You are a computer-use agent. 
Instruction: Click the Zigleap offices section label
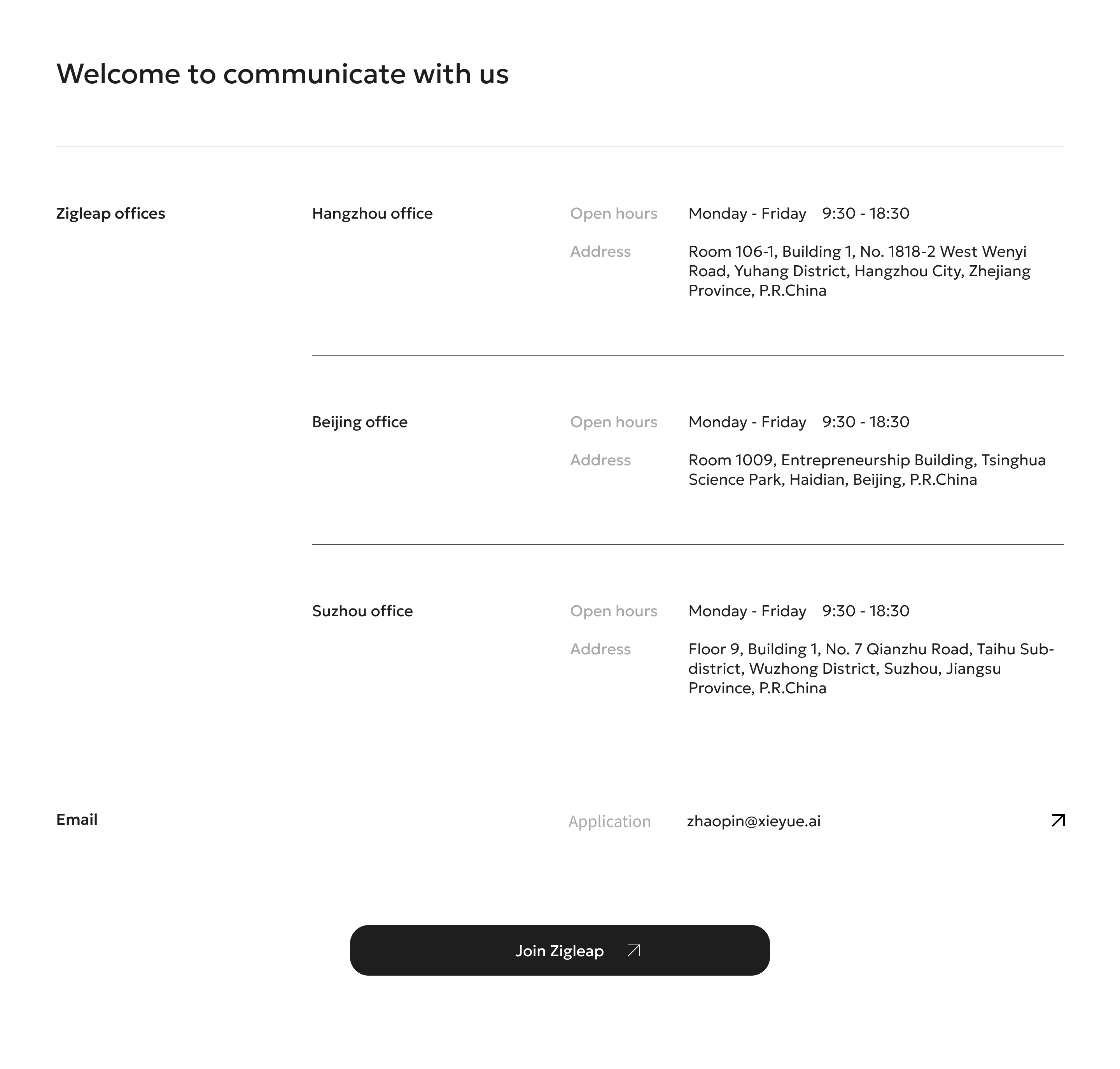[x=110, y=214]
